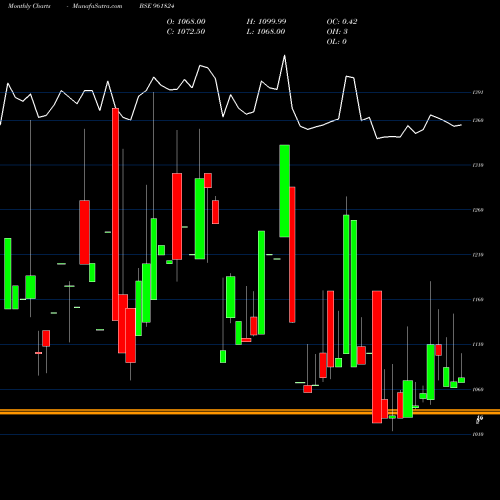
Task: Click the open value "O: 1068.00"
Action: [186, 22]
